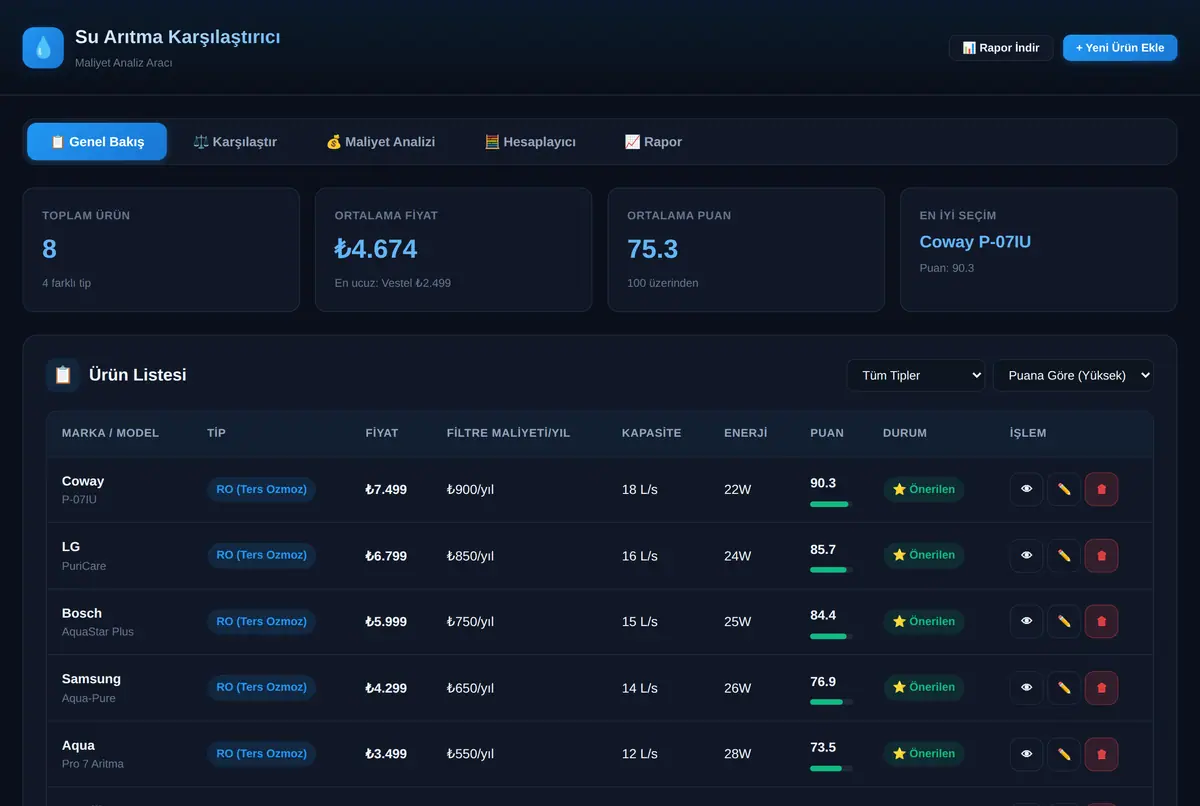Open the Puana Göre (Yüksek) sort dropdown
The image size is (1200, 806).
1073,375
